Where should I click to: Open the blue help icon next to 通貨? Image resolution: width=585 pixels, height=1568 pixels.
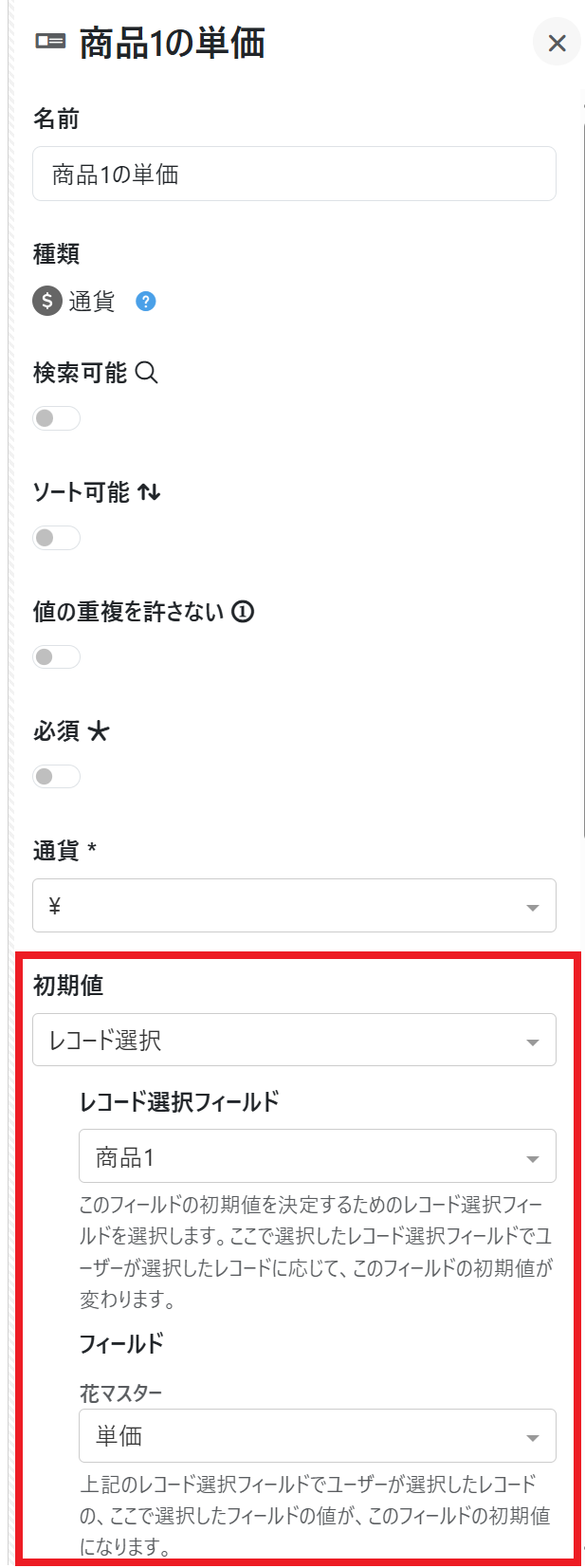(145, 302)
